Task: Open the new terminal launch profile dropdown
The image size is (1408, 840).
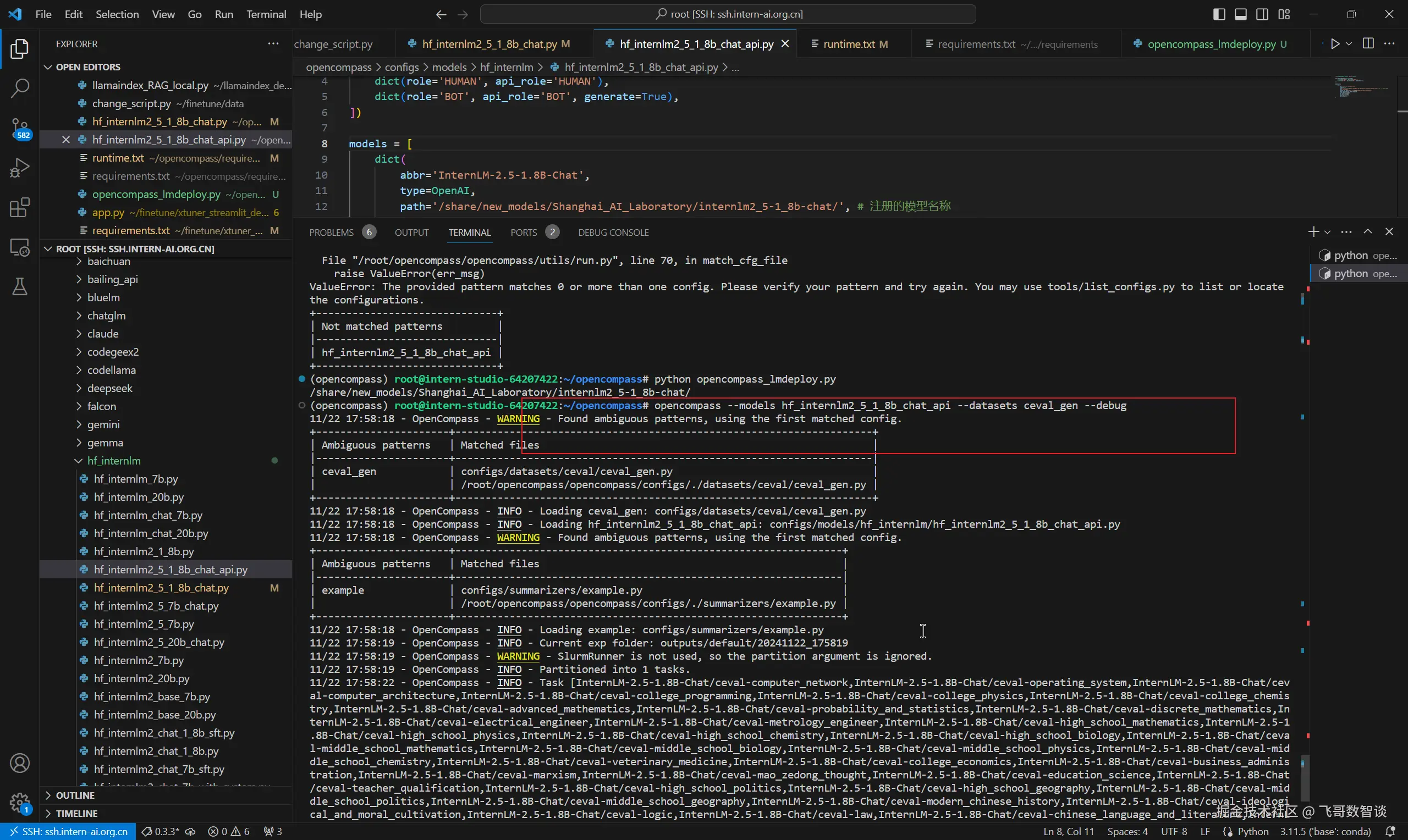Action: pos(1328,232)
